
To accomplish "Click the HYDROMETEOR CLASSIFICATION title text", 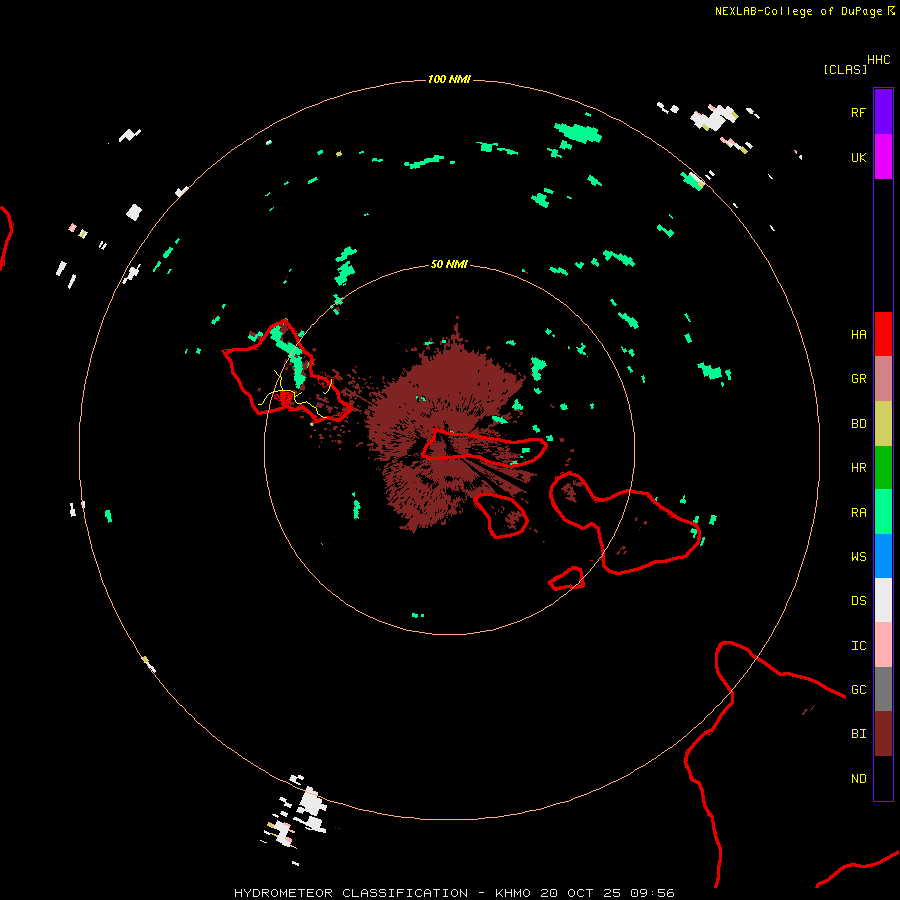I will point(351,893).
